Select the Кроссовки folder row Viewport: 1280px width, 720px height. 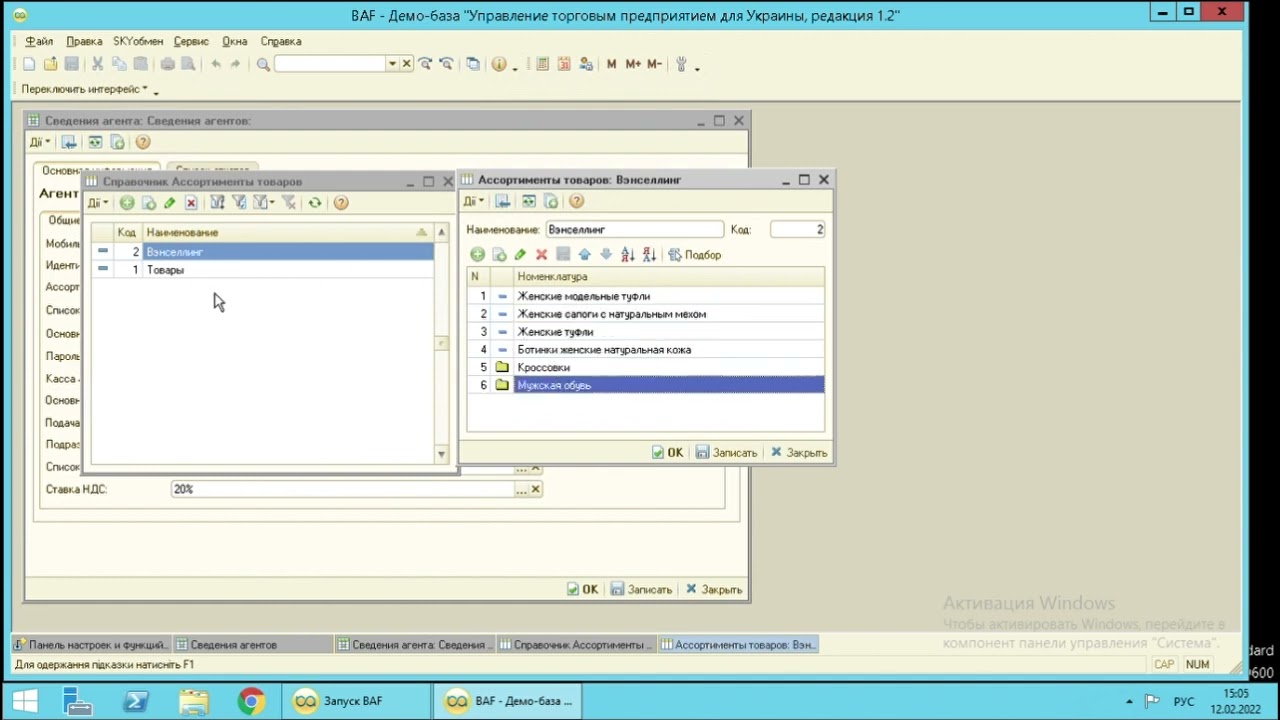(x=646, y=368)
